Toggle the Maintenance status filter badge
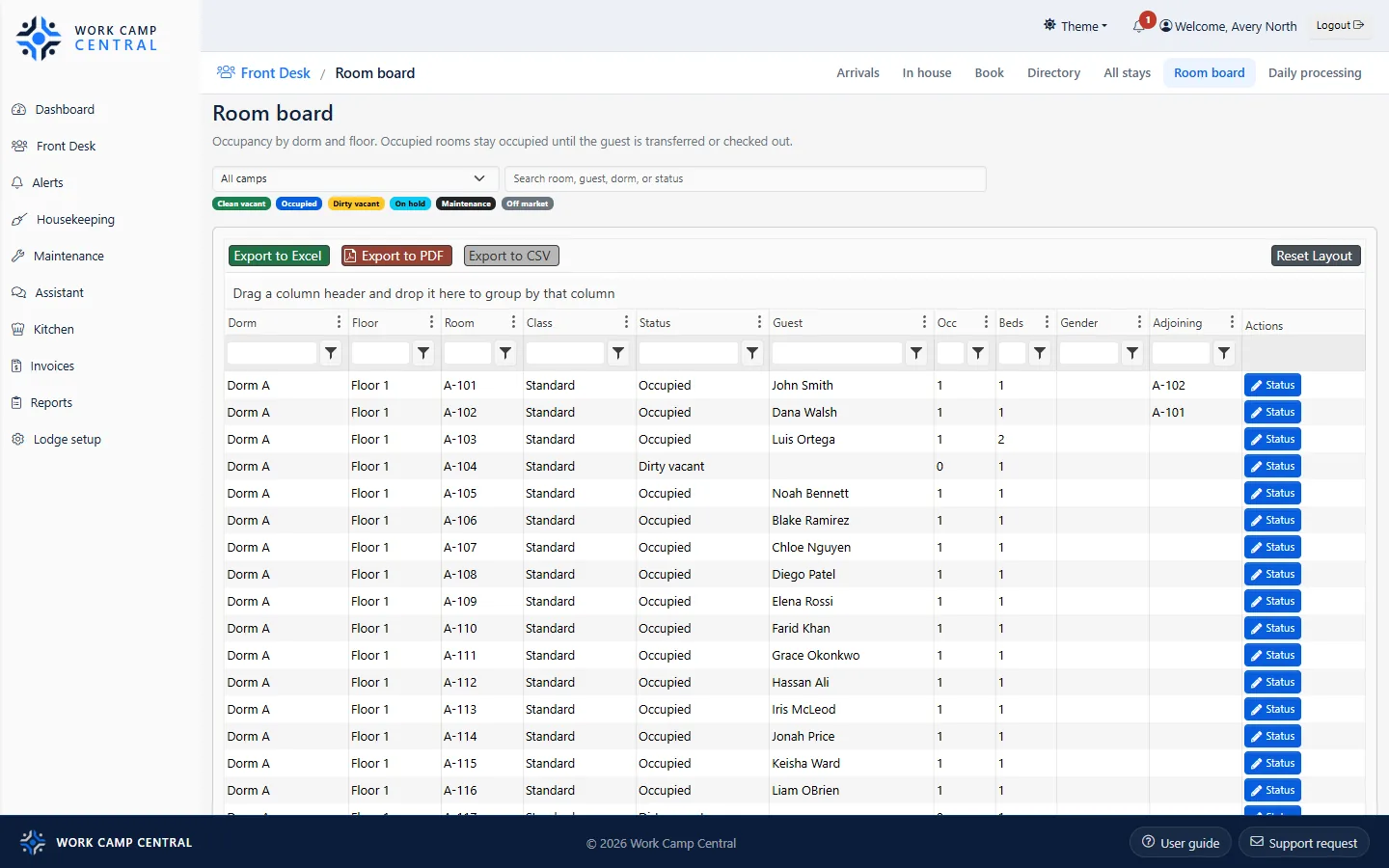Screen dimensions: 1389x868 tap(466, 203)
